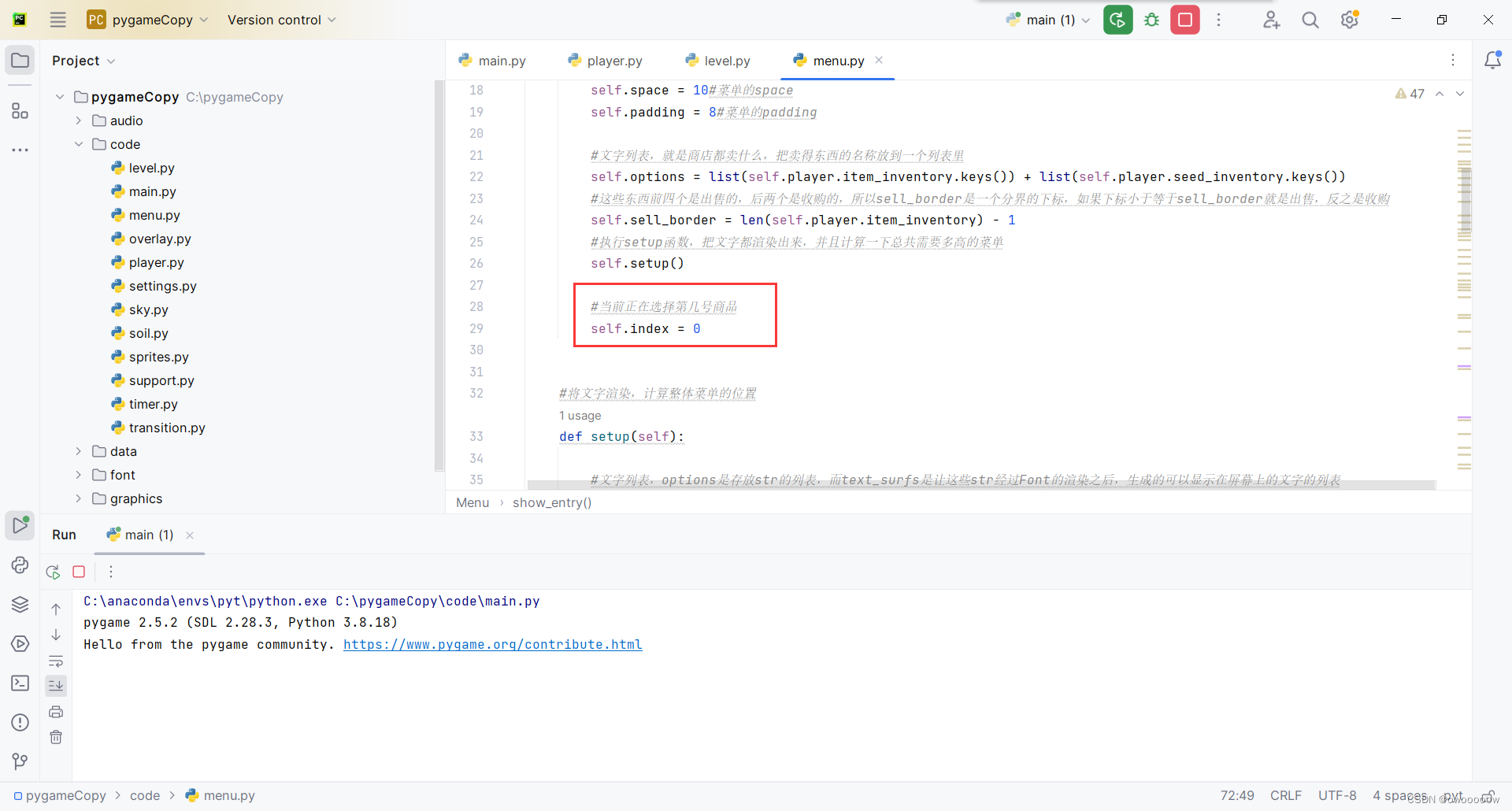The height and width of the screenshot is (811, 1512).
Task: Toggle the Project tool window folder icon
Action: (x=20, y=60)
